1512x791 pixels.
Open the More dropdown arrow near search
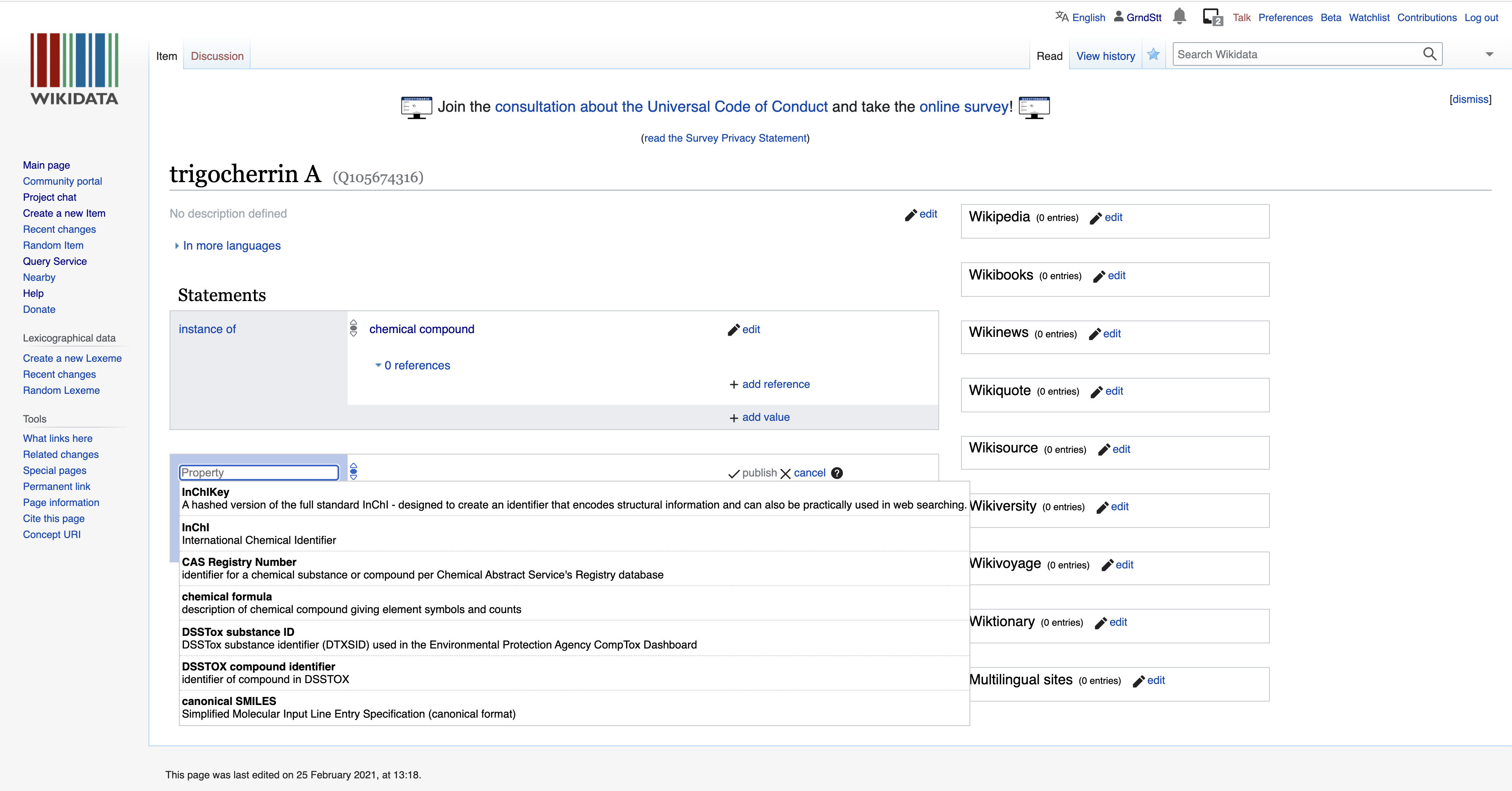click(x=1489, y=54)
